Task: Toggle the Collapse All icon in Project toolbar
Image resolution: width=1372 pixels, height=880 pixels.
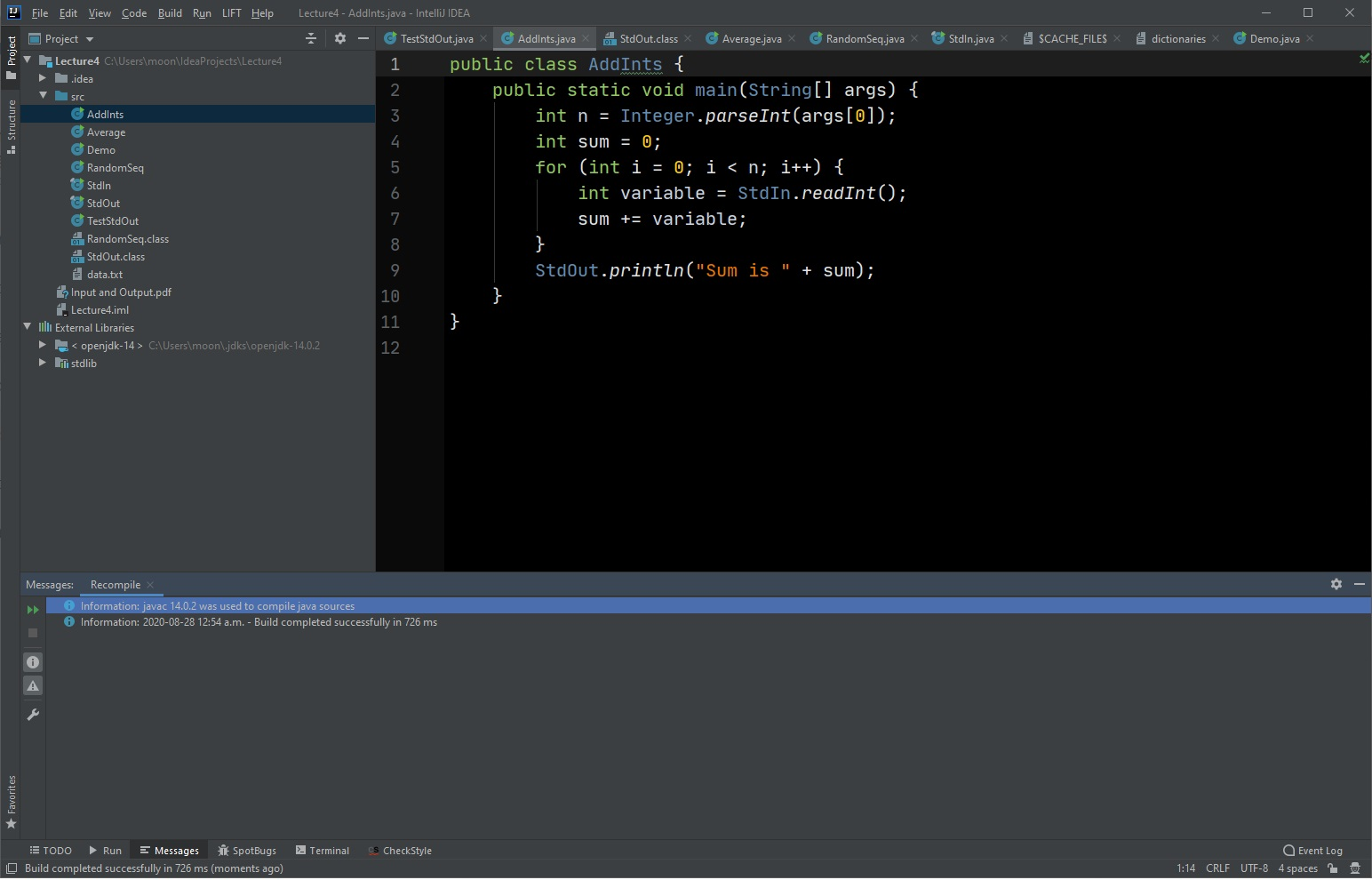Action: click(x=310, y=38)
